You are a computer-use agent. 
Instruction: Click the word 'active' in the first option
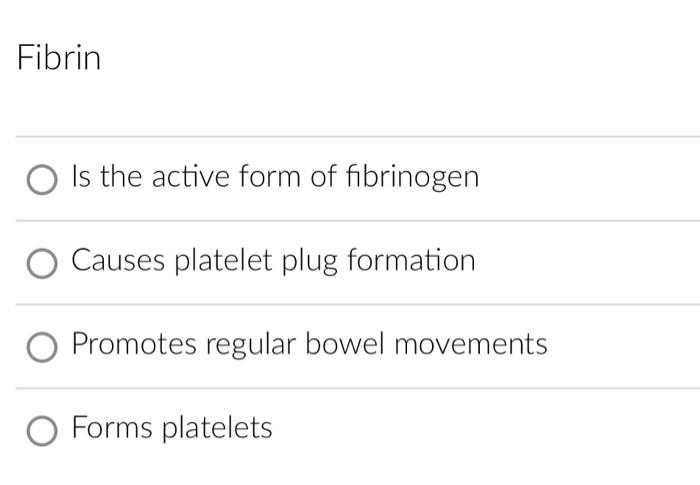pyautogui.click(x=191, y=176)
